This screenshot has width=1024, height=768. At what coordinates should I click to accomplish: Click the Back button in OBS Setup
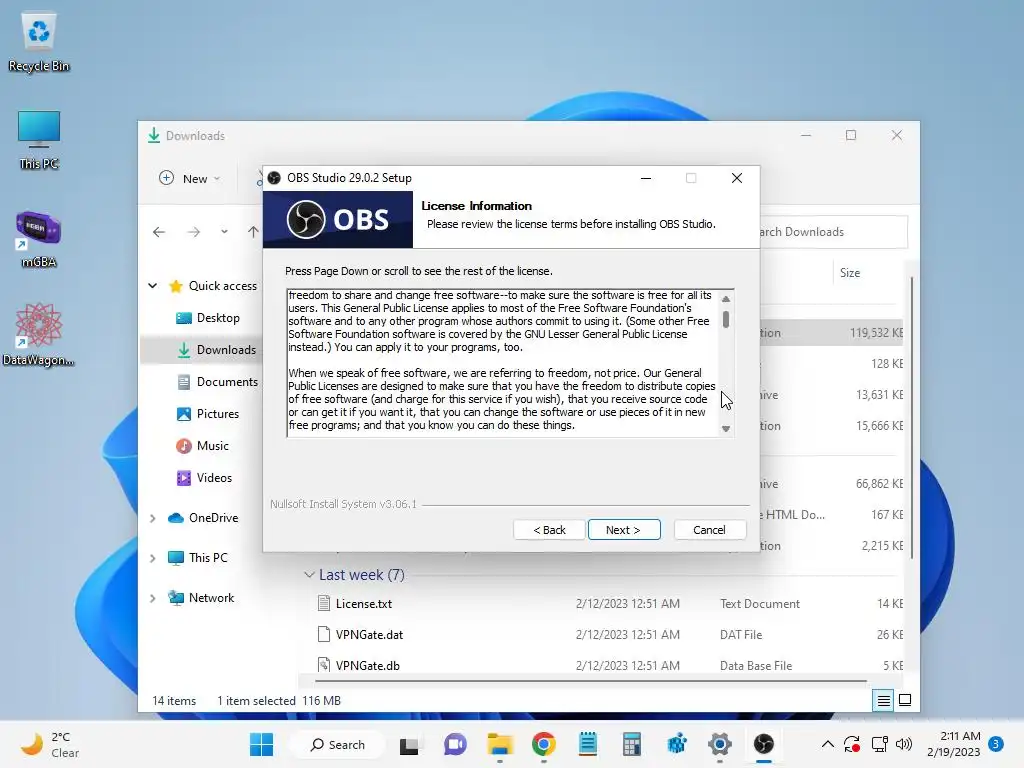(549, 530)
